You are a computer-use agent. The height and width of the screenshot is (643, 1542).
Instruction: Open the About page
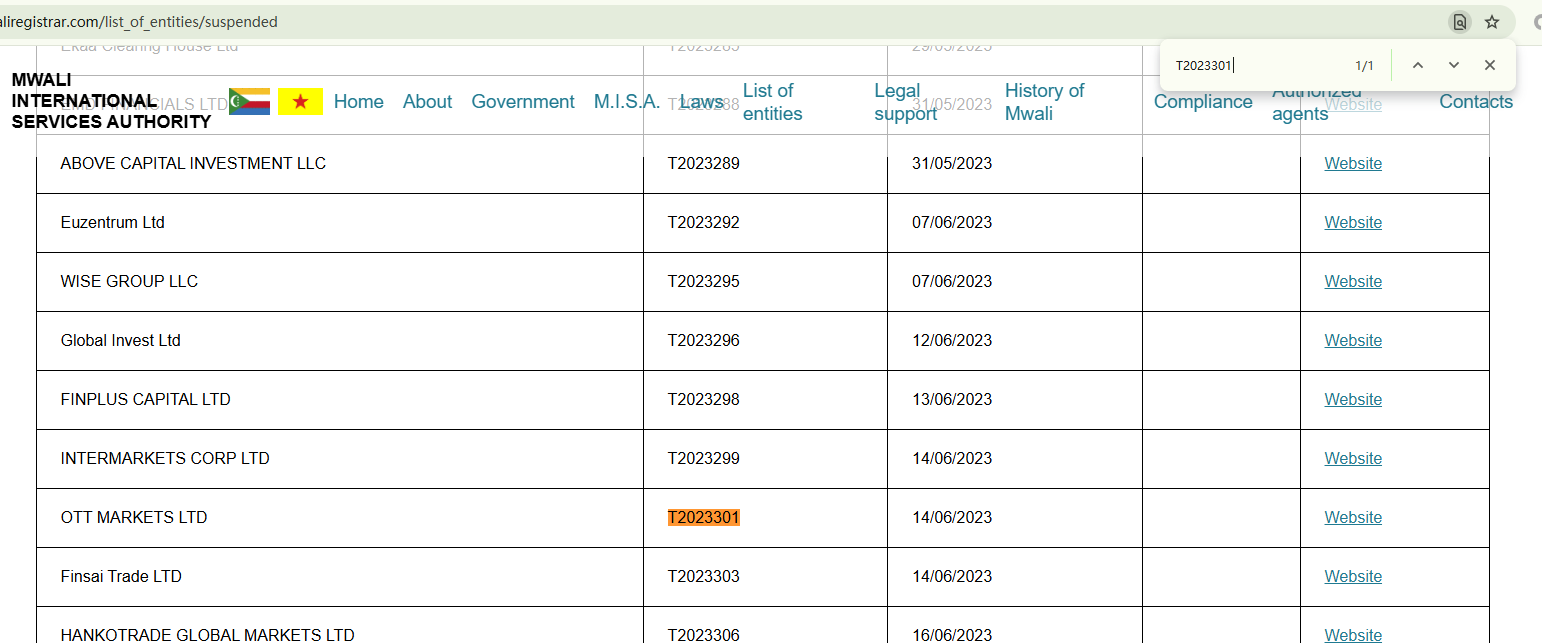427,101
